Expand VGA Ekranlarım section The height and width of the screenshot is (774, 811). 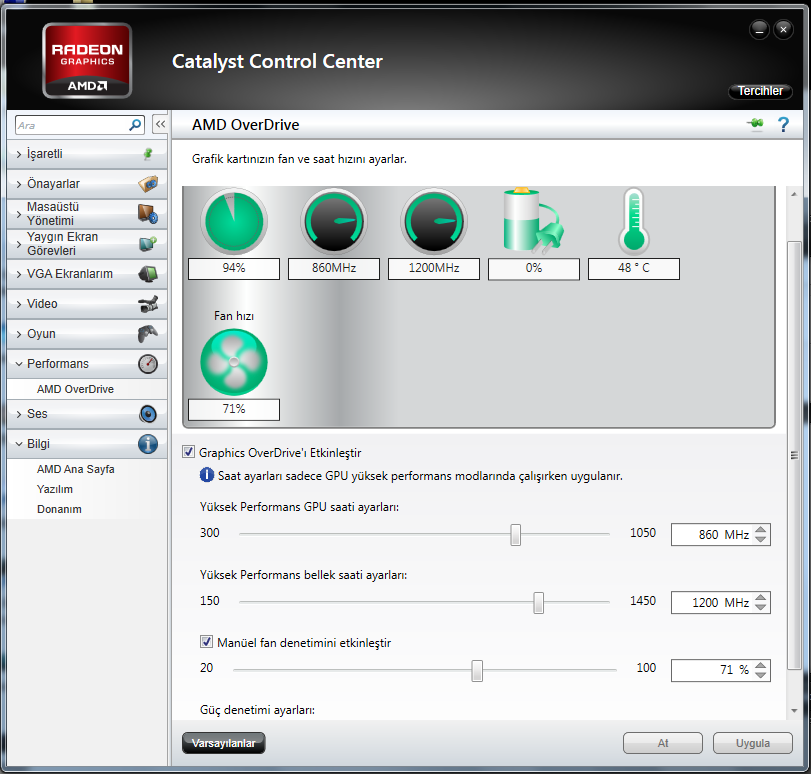(19, 274)
